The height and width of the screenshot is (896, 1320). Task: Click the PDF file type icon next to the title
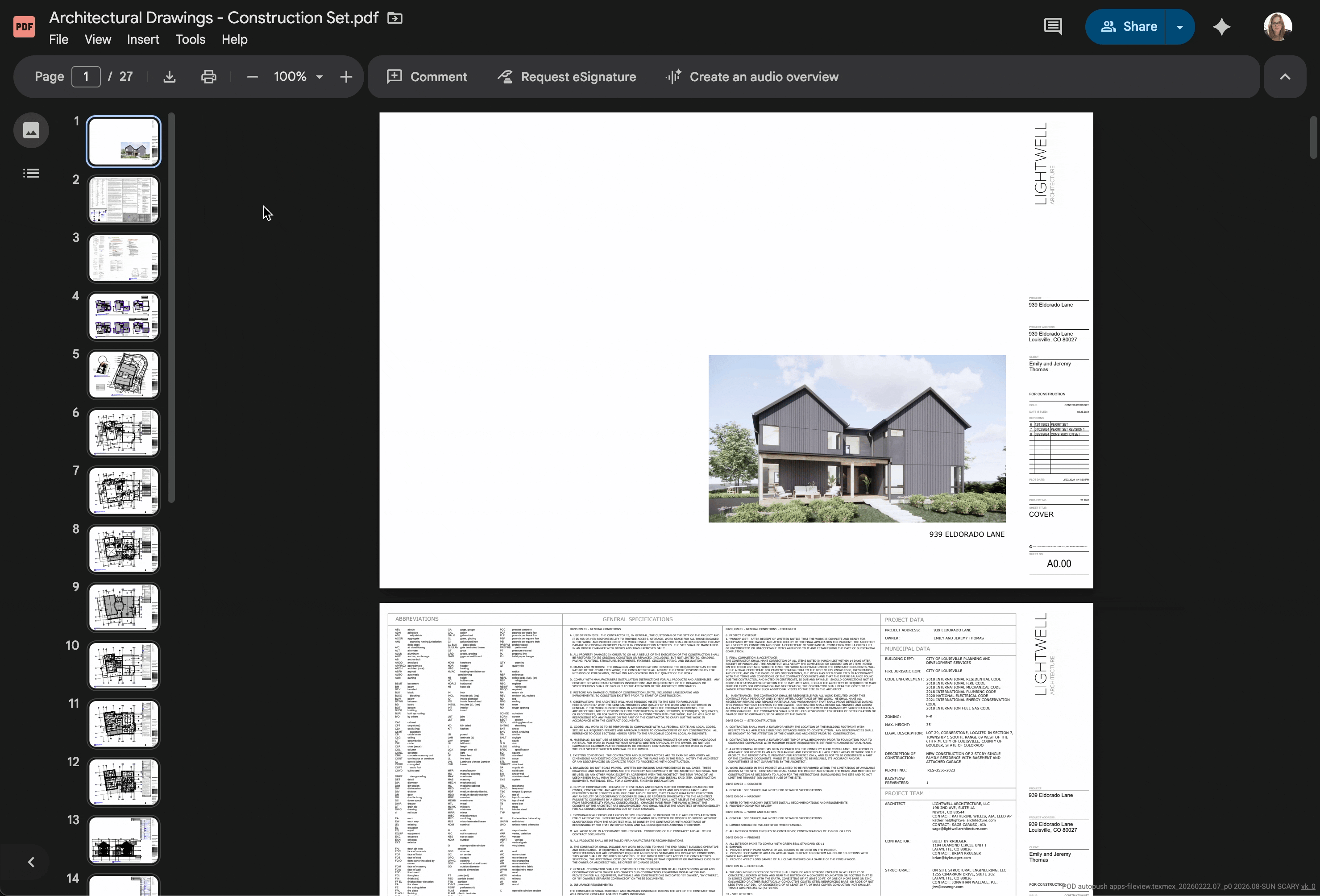(x=24, y=26)
